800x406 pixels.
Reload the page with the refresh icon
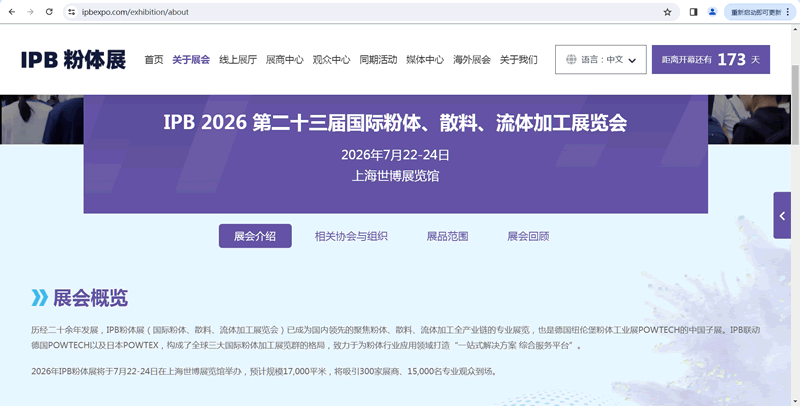pos(48,12)
